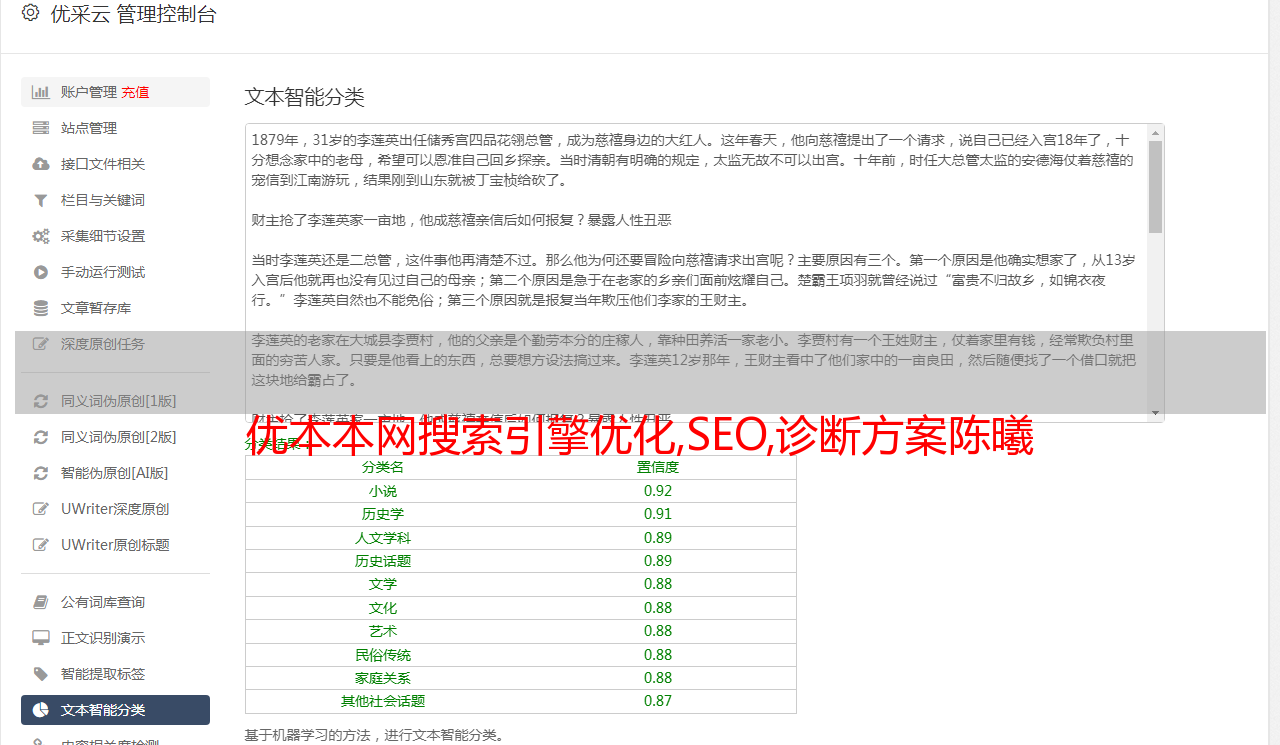Click the 0.91 confidence value
Viewport: 1280px width, 745px height.
coord(658,514)
